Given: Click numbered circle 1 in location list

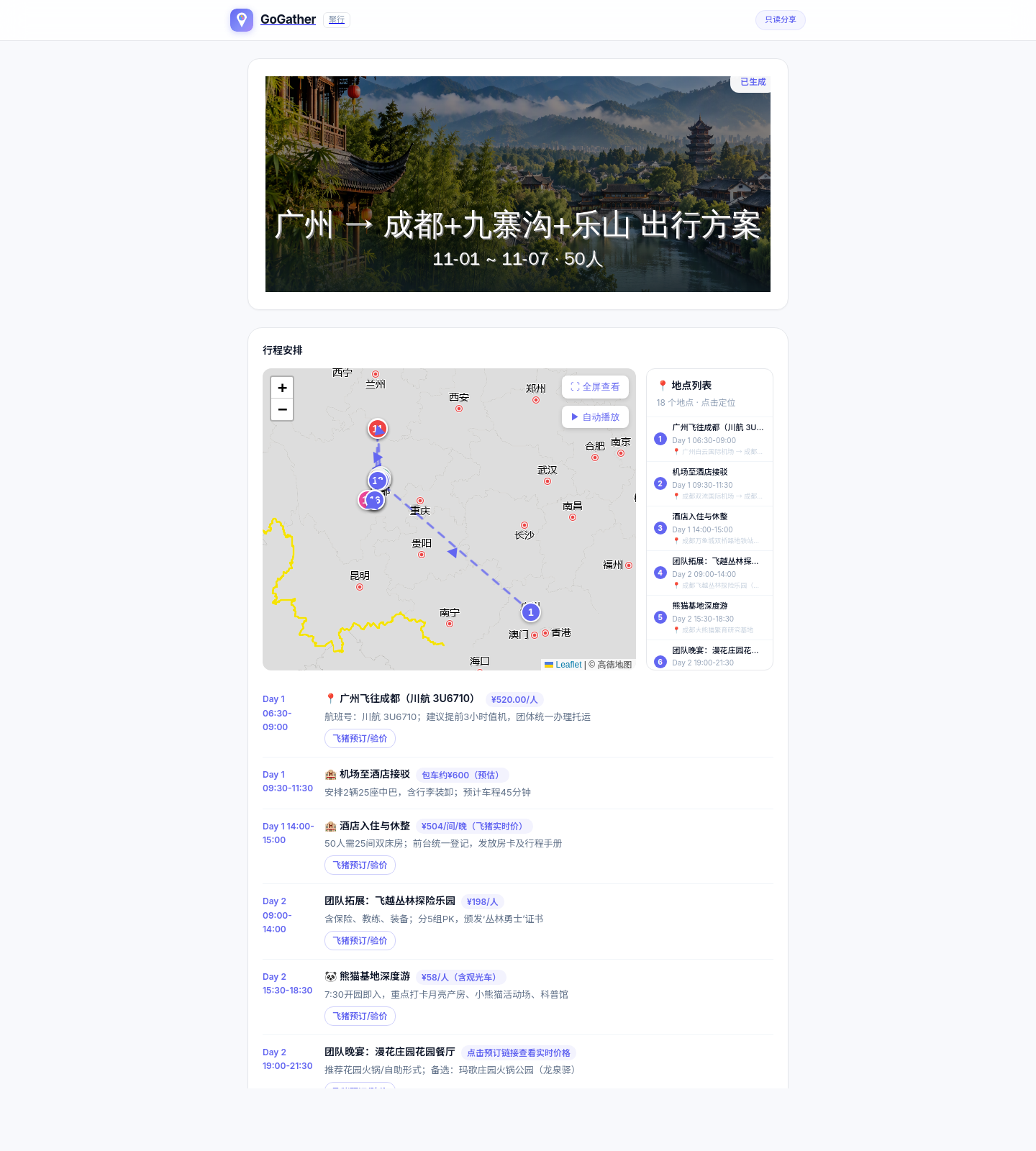Looking at the screenshot, I should [x=660, y=439].
